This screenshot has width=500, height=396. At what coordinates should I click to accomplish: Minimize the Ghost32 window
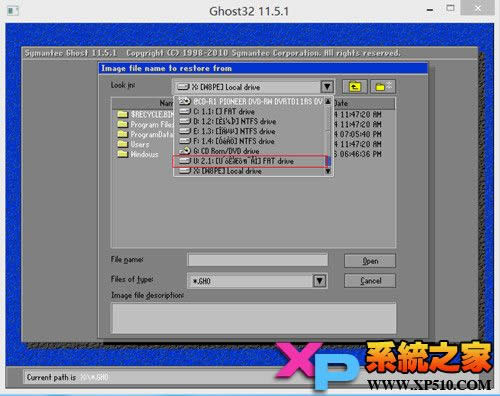pos(430,10)
